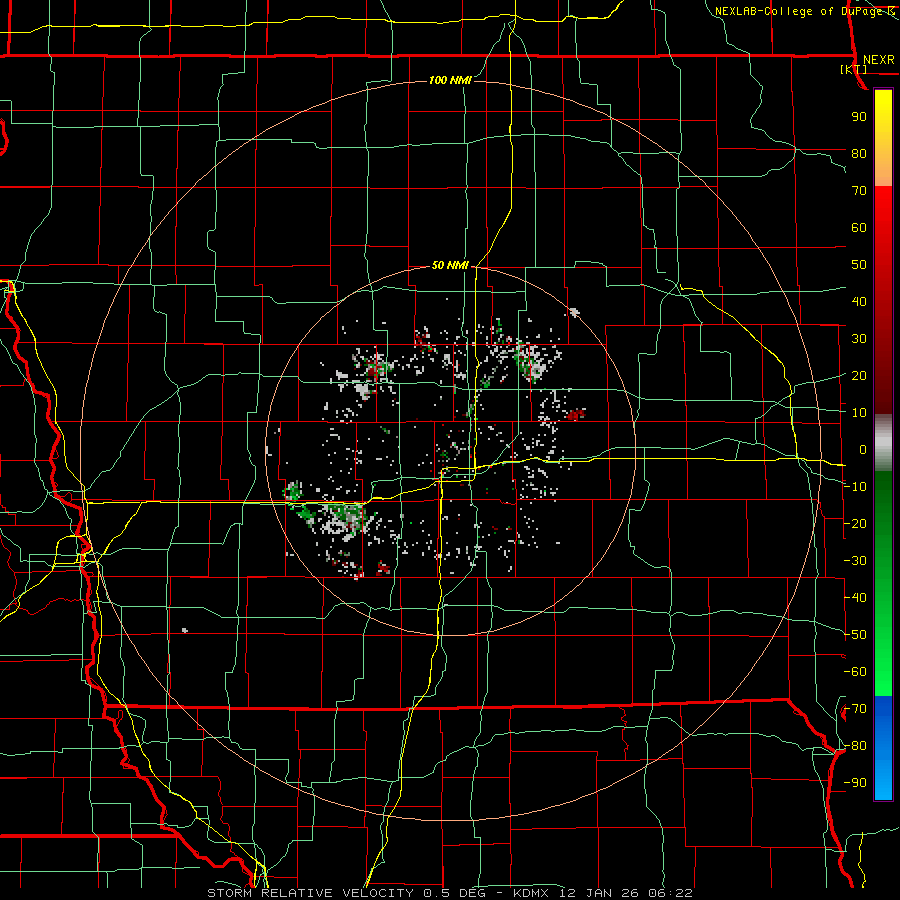This screenshot has width=900, height=900.
Task: Click the positive 20 scale value
Action: click(859, 376)
